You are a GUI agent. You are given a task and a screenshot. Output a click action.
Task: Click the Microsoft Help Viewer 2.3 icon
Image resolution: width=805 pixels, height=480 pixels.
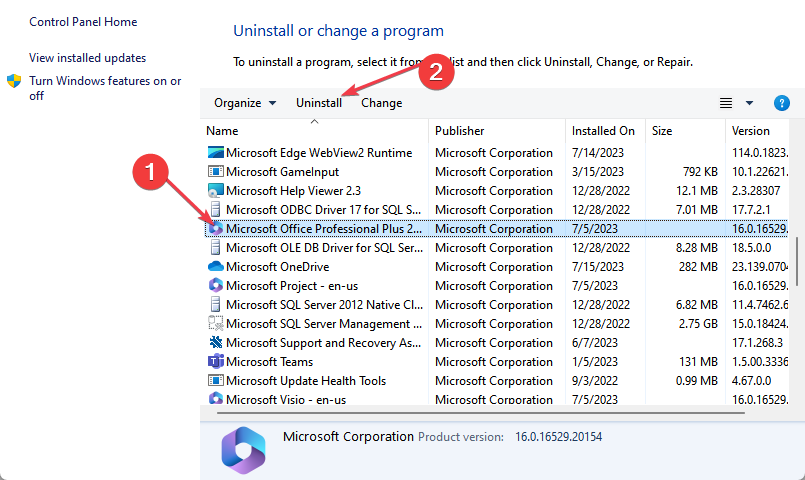215,191
